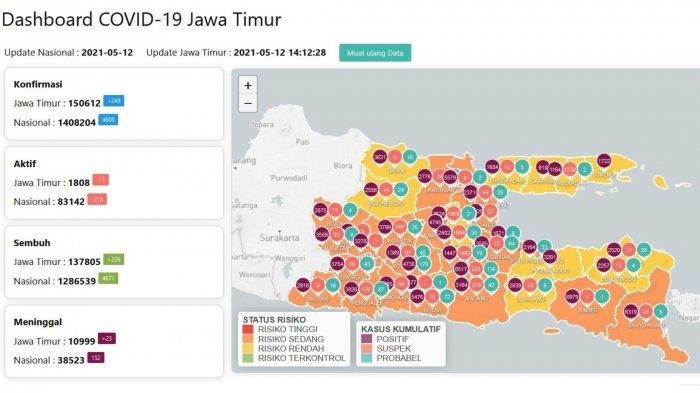Click the blue +248 Jawa Timur confirmation badge
Viewport: 700px width, 393px height.
[x=114, y=101]
